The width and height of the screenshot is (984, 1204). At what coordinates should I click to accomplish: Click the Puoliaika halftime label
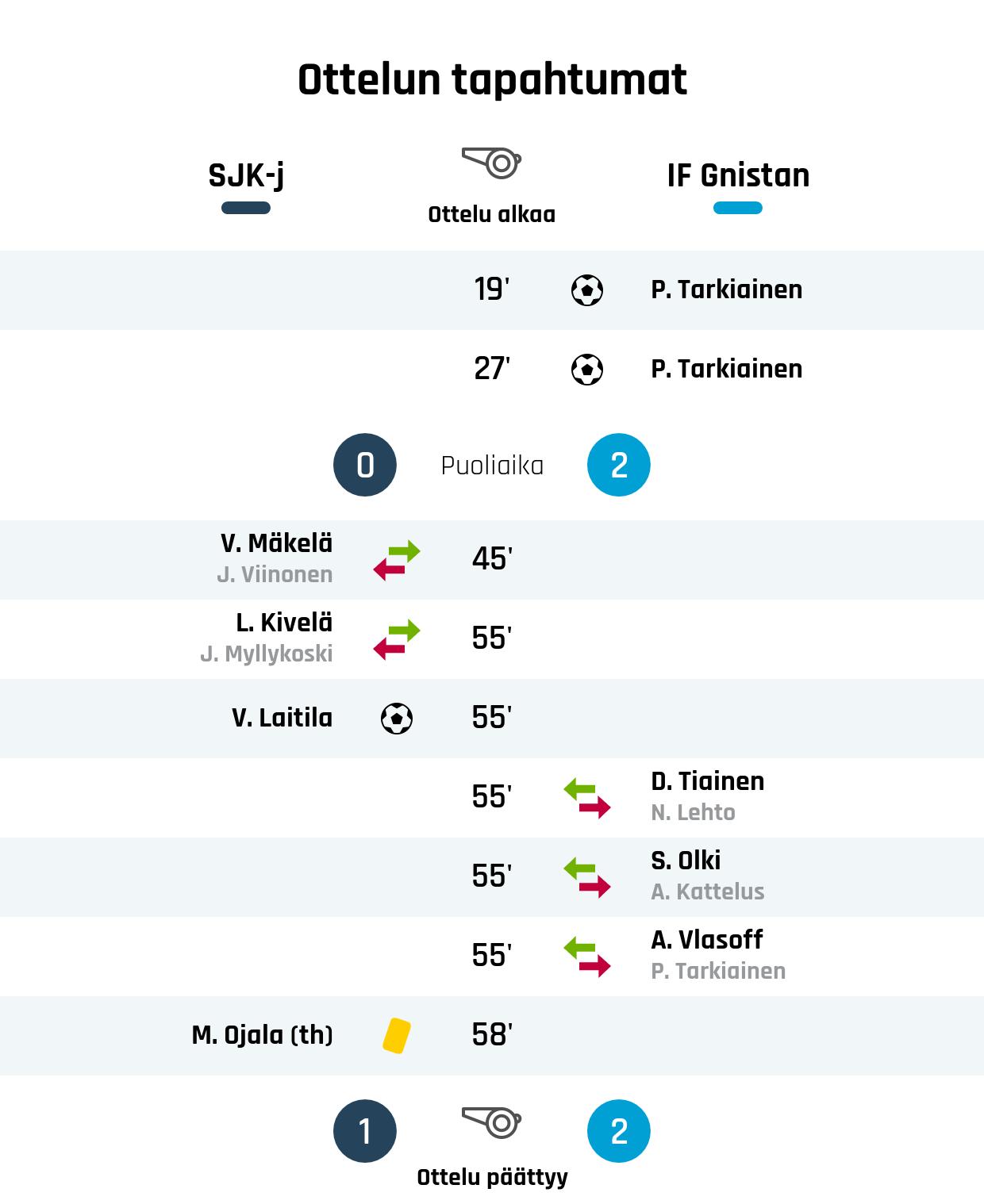tap(492, 466)
